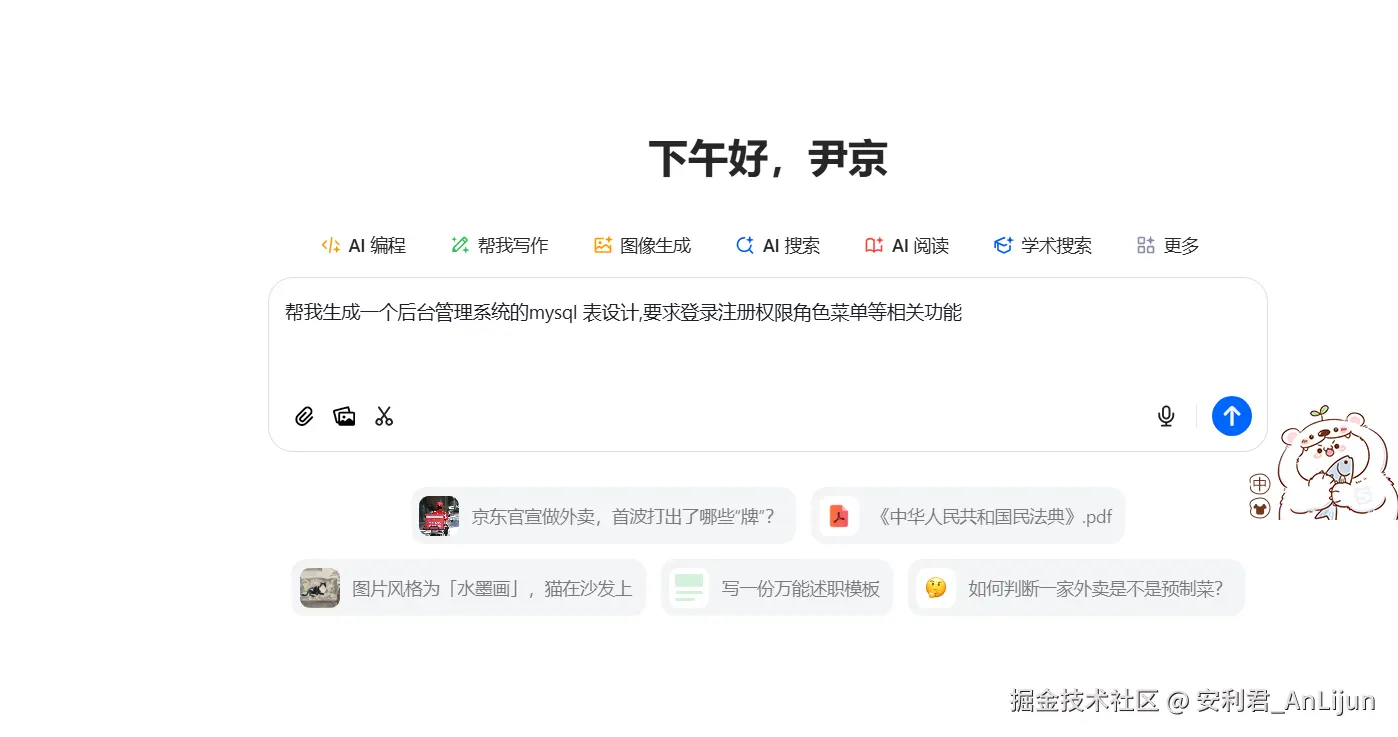
Task: Click the 中 input method indicator
Action: pos(1260,484)
